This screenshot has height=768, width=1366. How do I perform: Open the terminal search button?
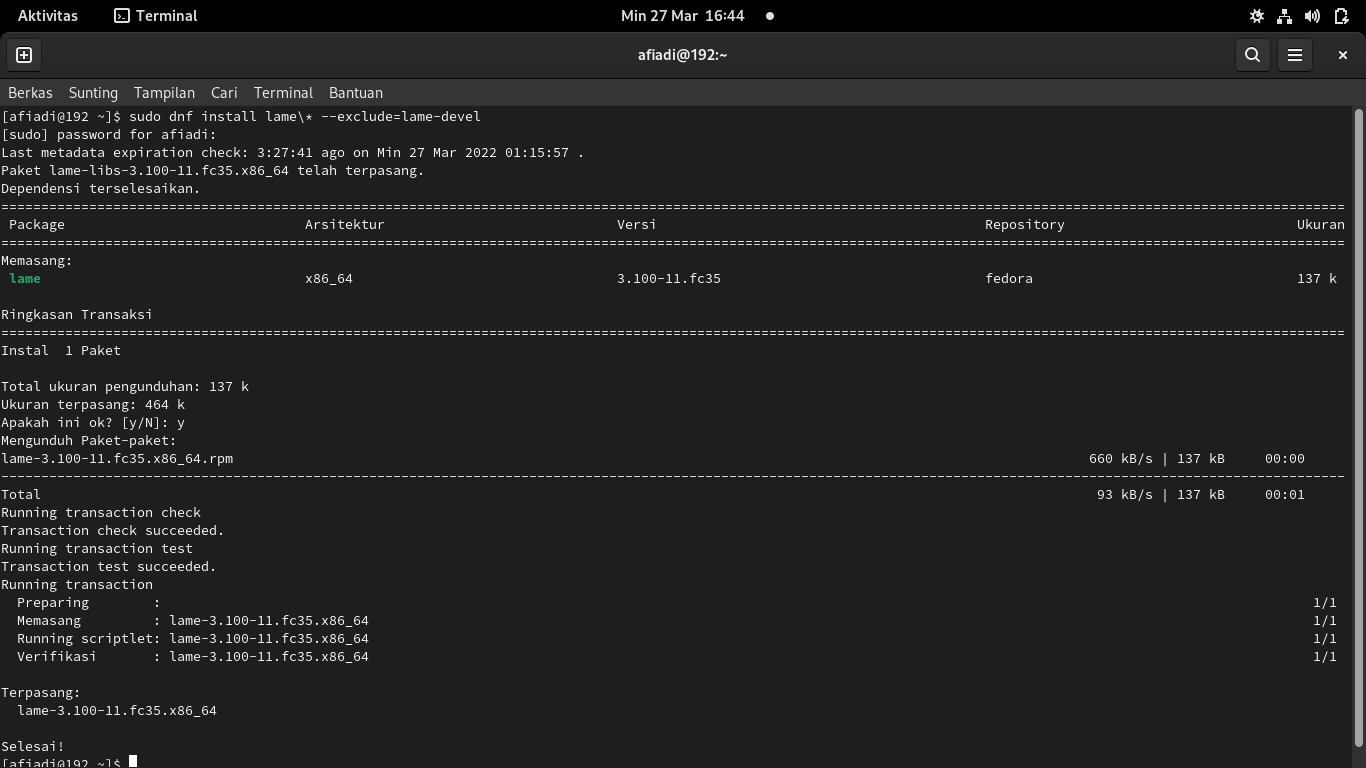(1252, 55)
